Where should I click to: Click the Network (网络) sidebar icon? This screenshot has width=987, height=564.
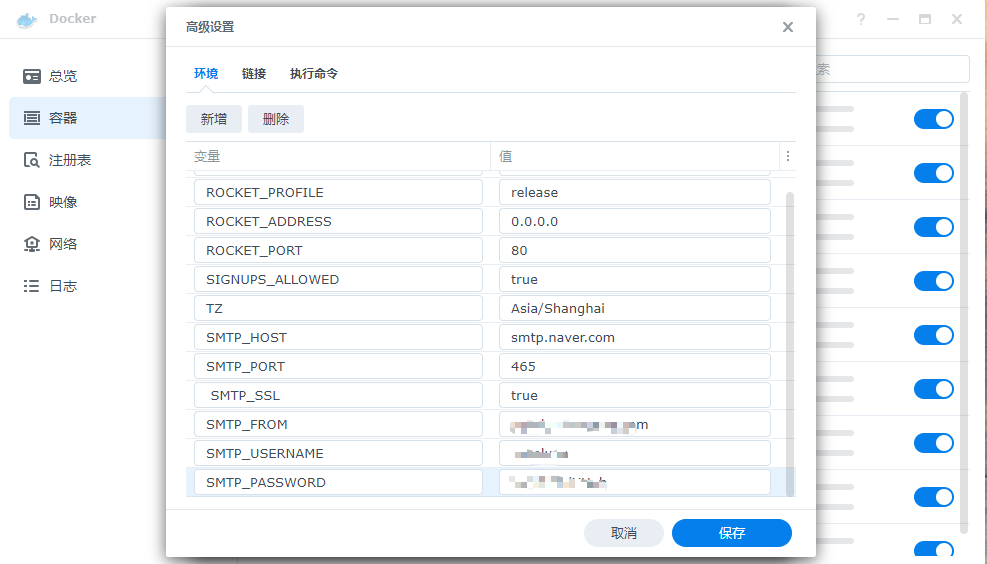point(32,244)
